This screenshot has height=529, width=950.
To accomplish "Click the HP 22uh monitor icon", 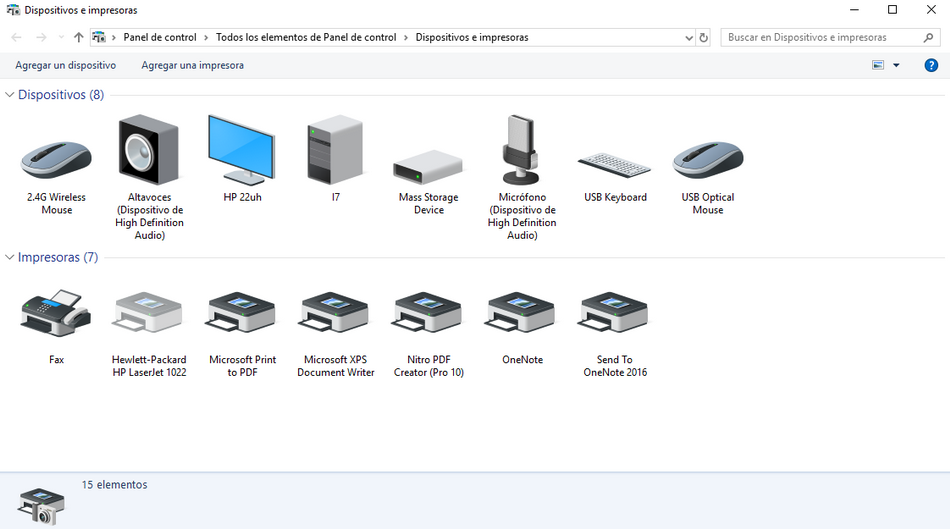I will click(x=242, y=152).
